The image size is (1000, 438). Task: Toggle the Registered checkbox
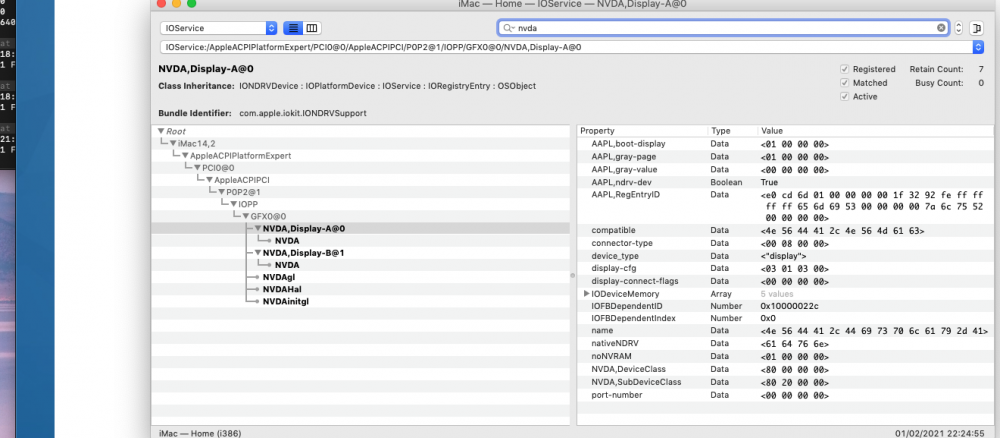(x=844, y=69)
